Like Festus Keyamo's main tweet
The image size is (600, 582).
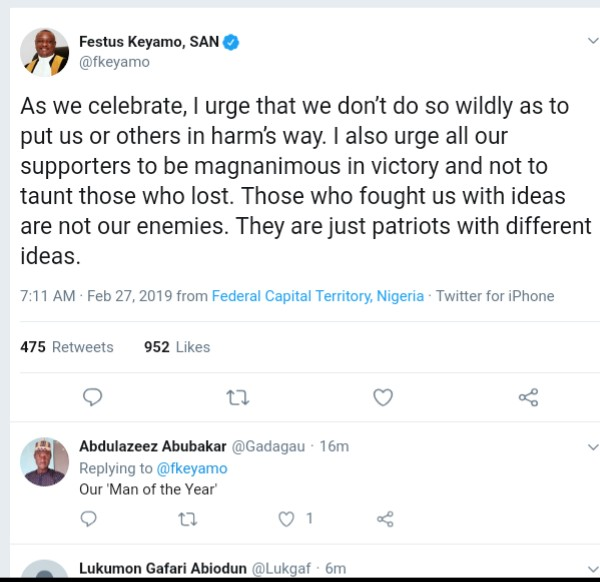tap(382, 397)
